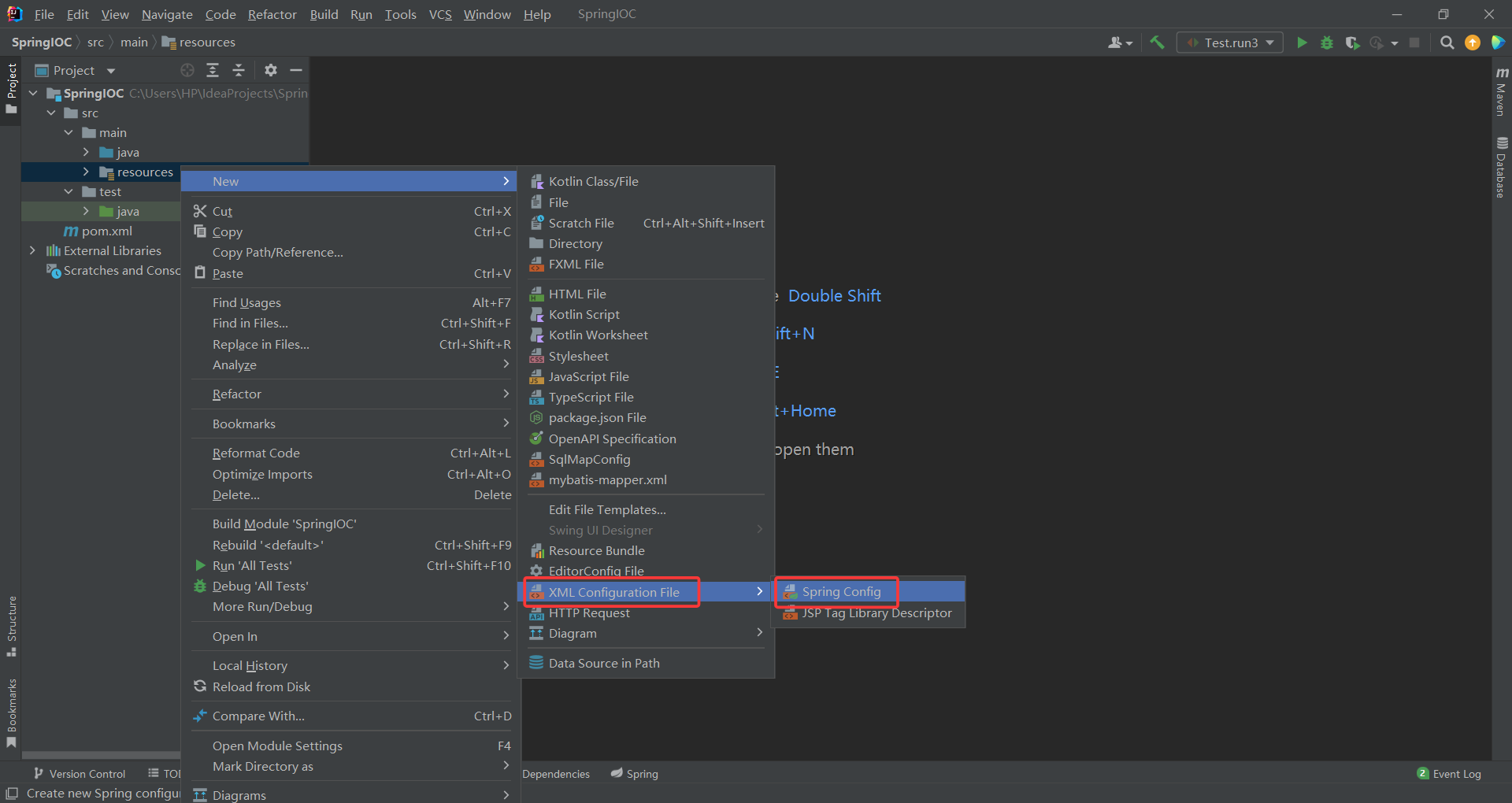1512x803 pixels.
Task: Collapse the SpringIOC root node
Action: coord(33,93)
